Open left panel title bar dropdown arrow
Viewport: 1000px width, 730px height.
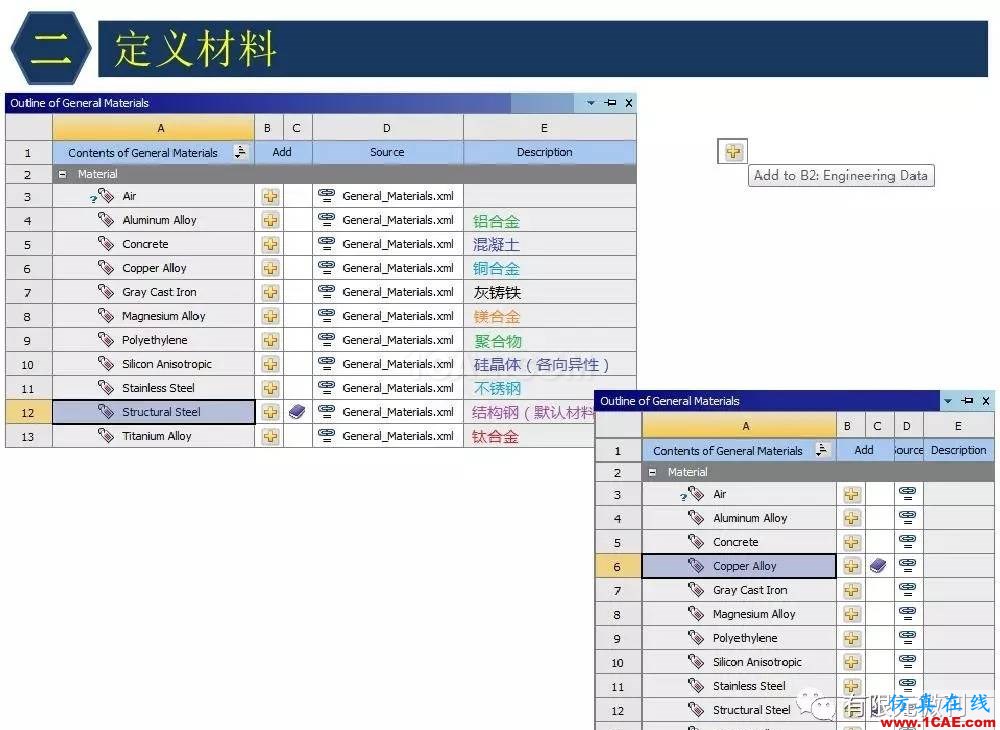(x=591, y=103)
